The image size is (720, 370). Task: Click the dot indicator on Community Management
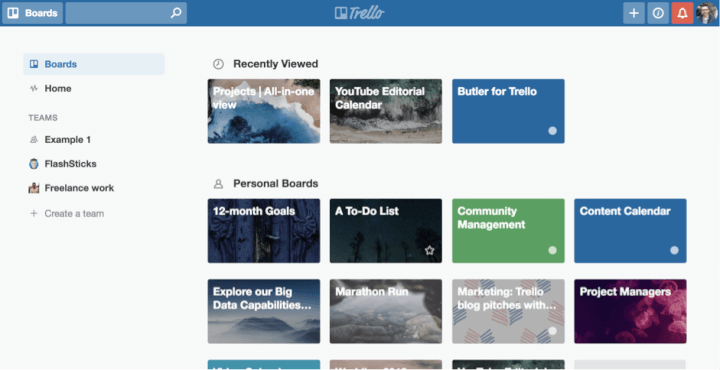(x=552, y=250)
